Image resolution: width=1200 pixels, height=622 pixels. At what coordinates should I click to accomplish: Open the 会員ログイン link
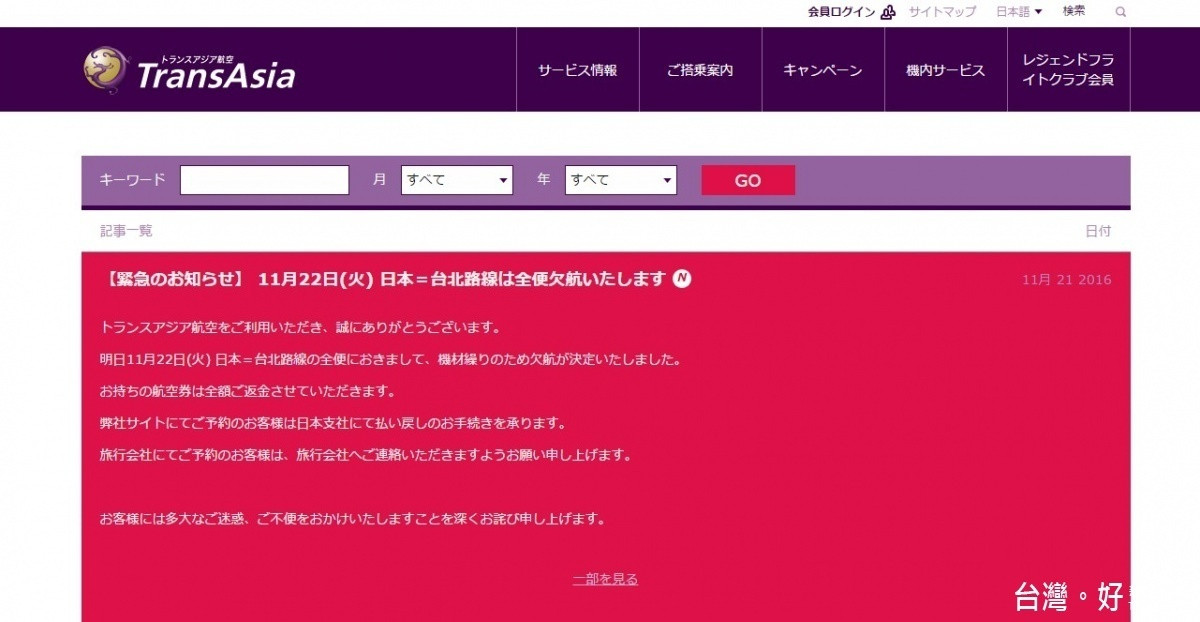[x=842, y=12]
